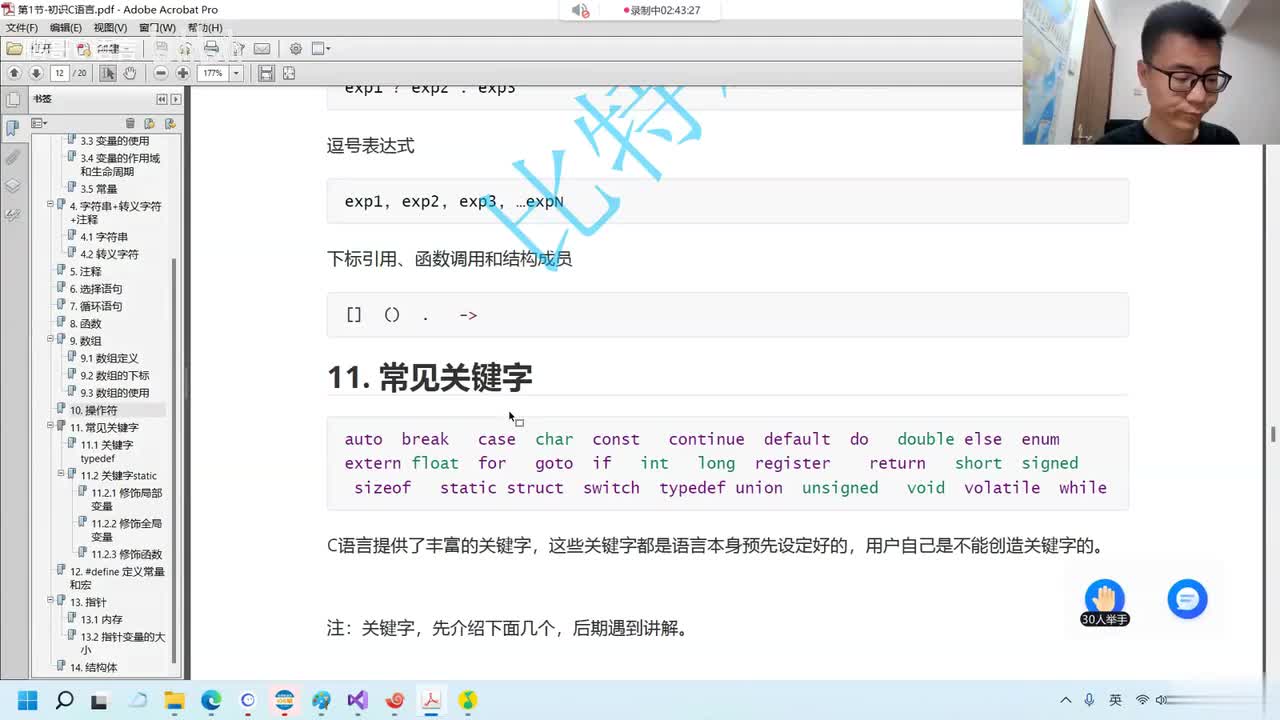This screenshot has width=1280, height=720.
Task: Open the signatures panel icon
Action: (x=12, y=215)
